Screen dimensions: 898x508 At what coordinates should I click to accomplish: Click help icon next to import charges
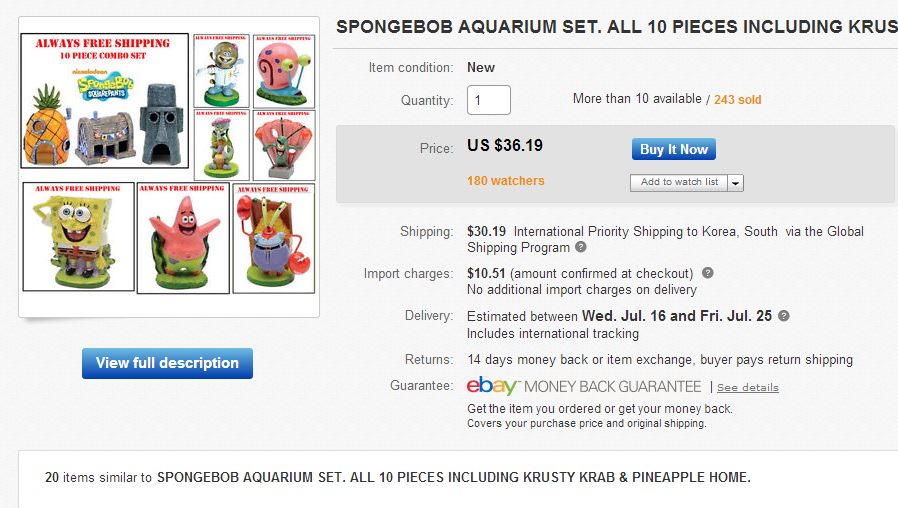click(708, 273)
